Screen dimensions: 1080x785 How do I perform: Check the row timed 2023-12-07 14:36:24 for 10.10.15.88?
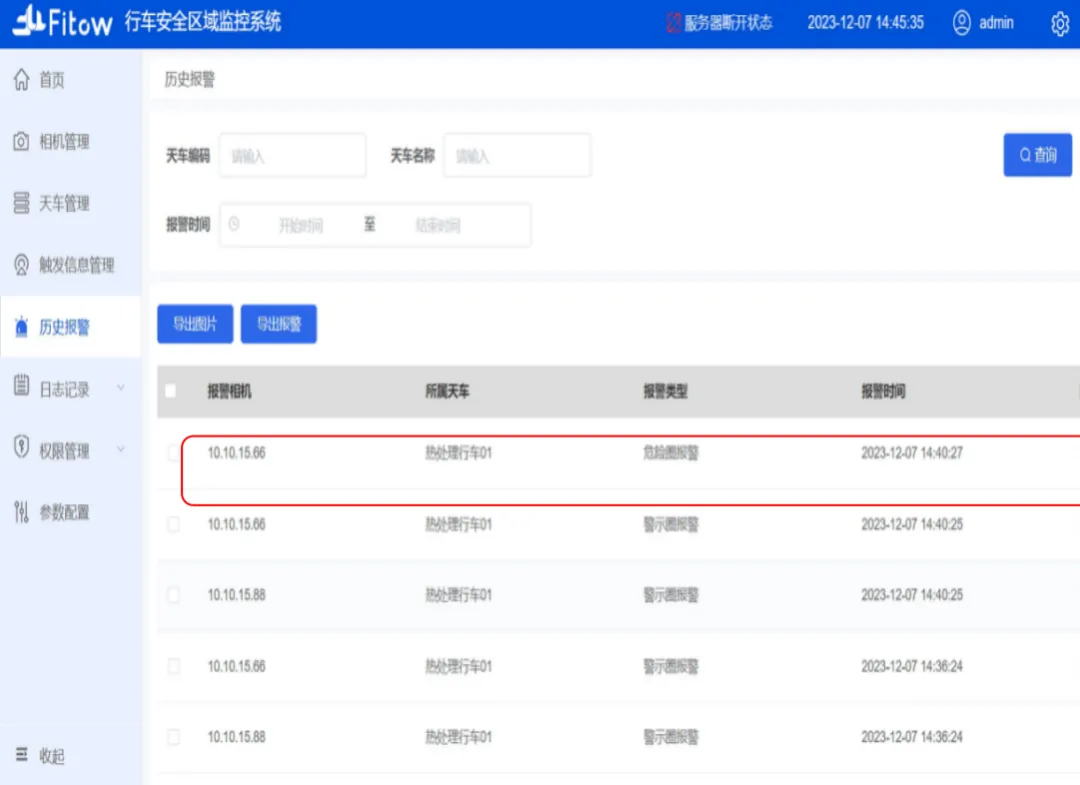(174, 737)
